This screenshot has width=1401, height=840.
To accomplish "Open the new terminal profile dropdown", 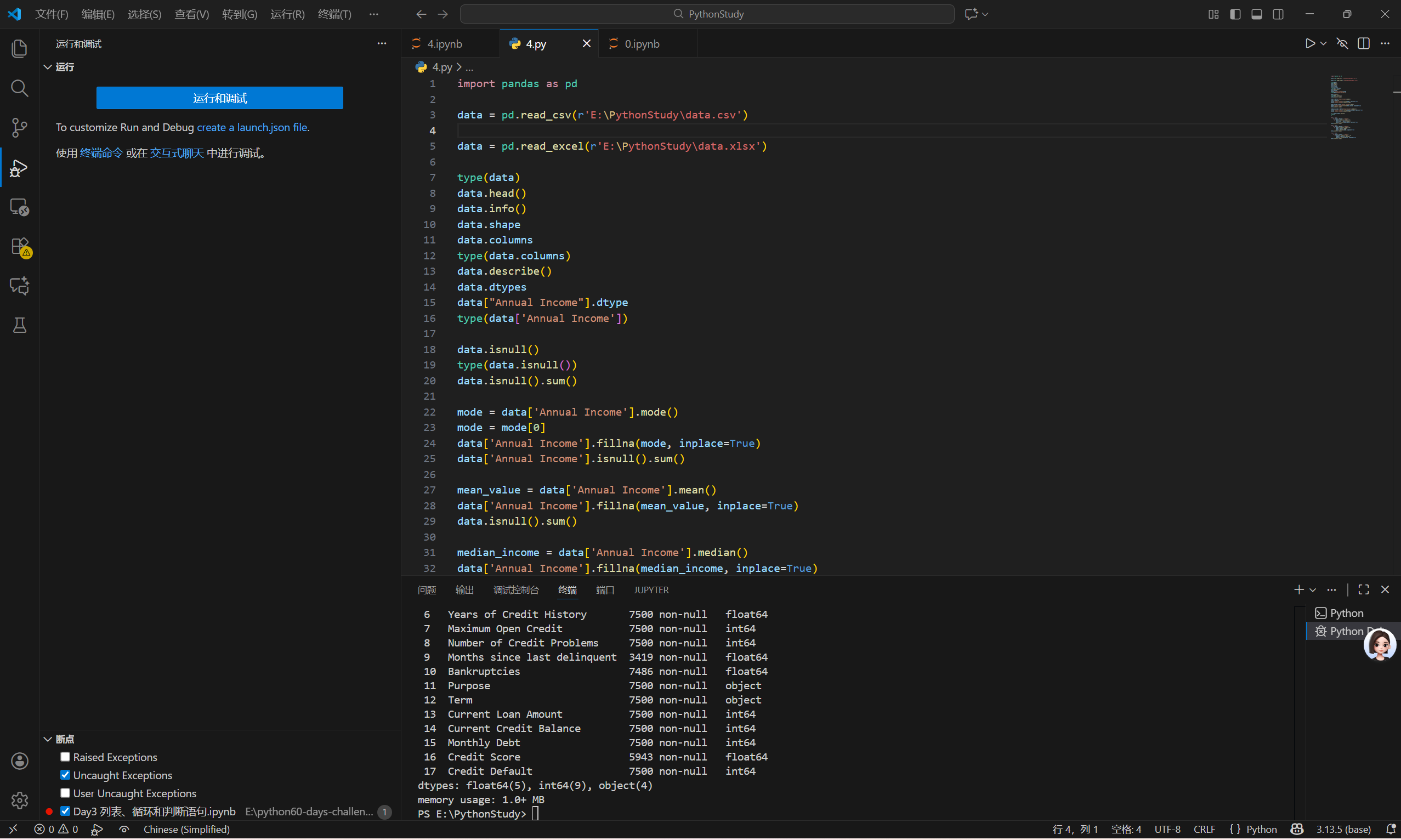I will (x=1314, y=589).
